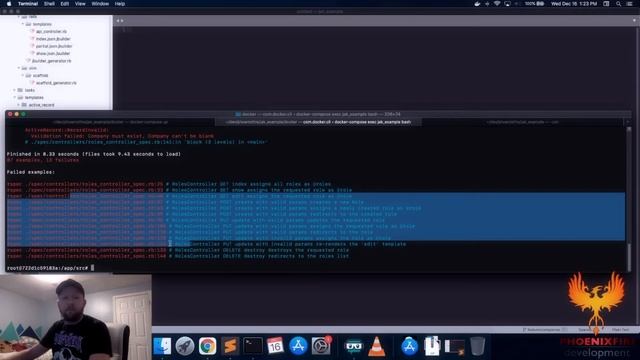Viewport: 640px width, 360px height.
Task: Launch VLC traffic cone icon
Action: point(376,346)
